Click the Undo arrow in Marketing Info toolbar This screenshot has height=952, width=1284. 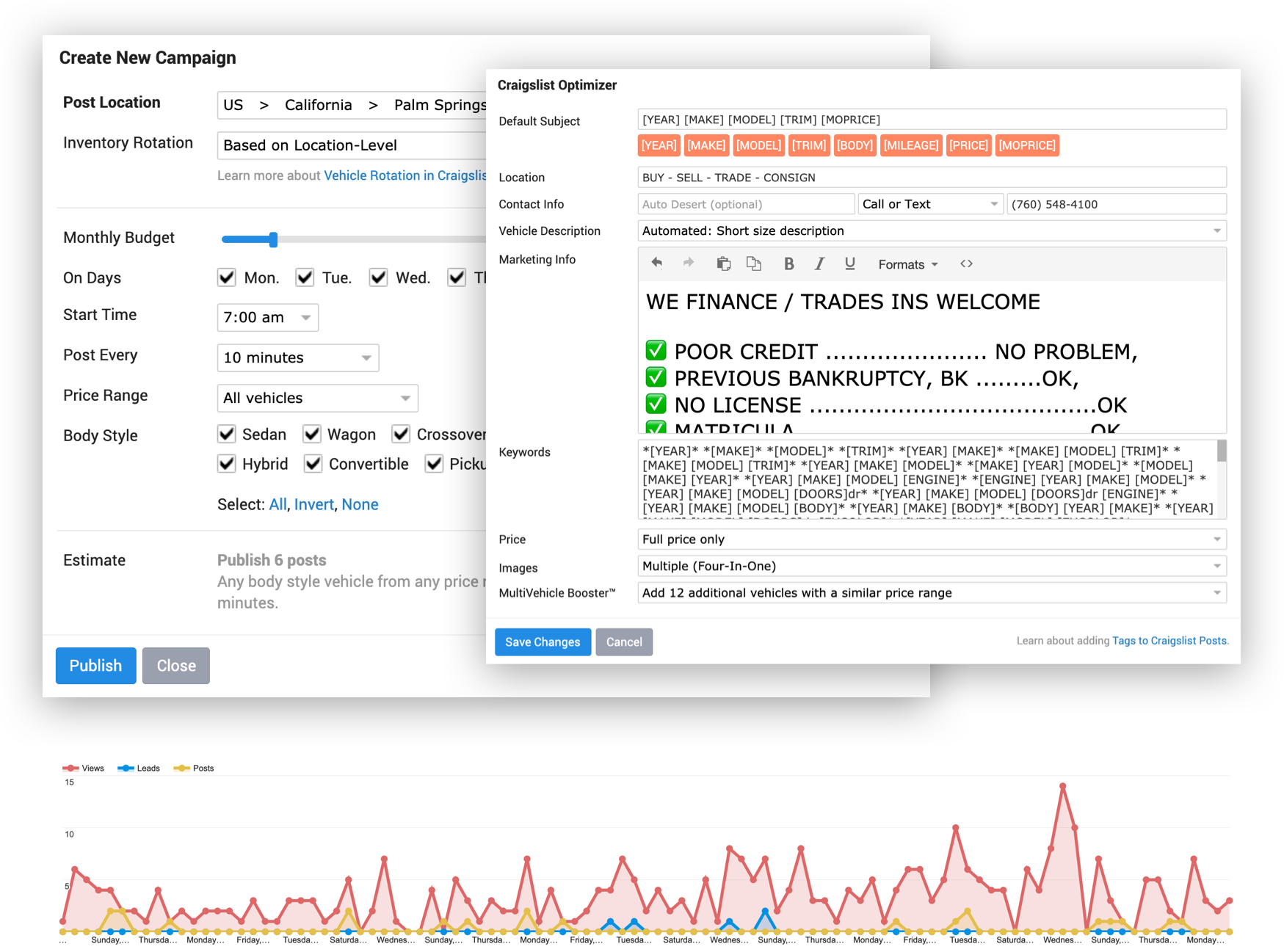coord(656,264)
